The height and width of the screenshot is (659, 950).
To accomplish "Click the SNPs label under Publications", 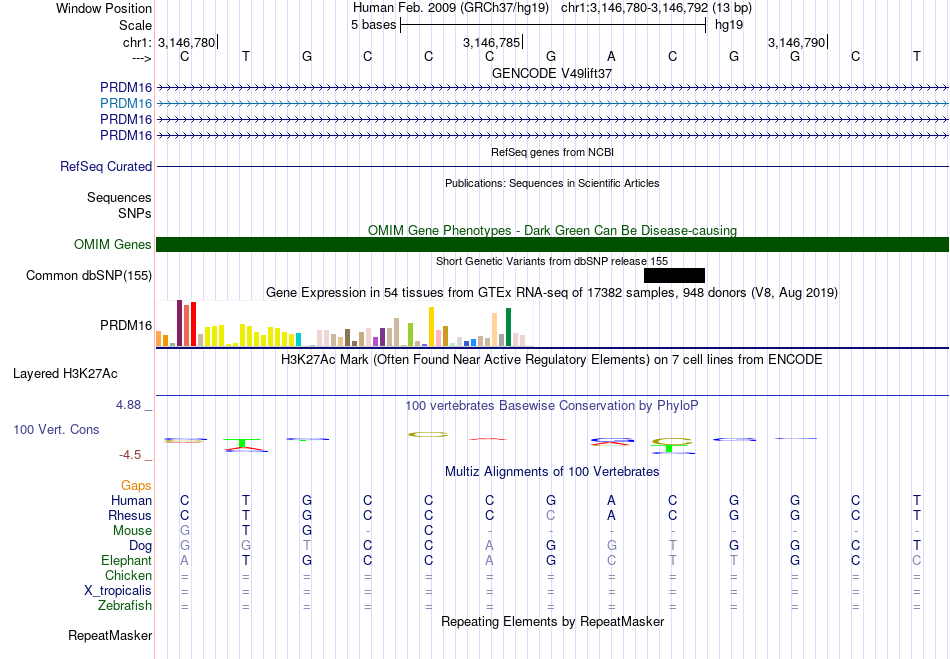I will 135,213.
